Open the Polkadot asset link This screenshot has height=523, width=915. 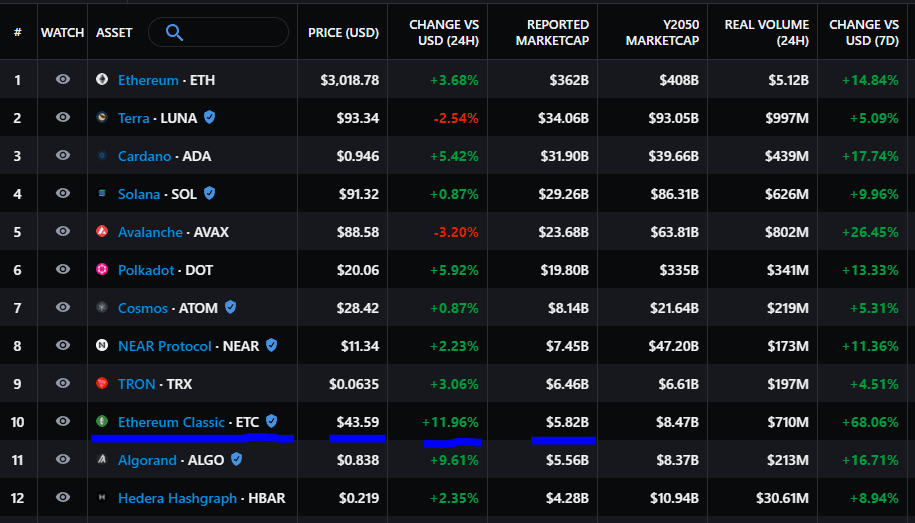(x=146, y=270)
